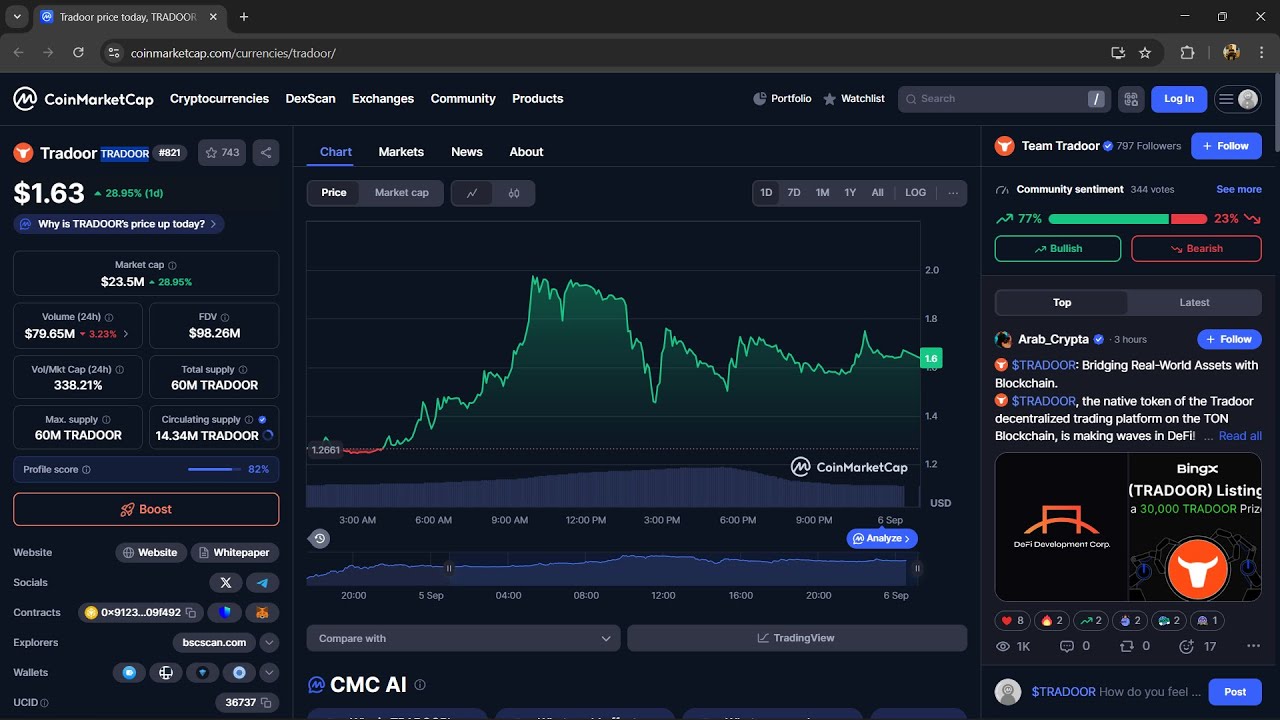Viewport: 1280px width, 720px height.
Task: Copy the UCID 36737
Action: 266,702
